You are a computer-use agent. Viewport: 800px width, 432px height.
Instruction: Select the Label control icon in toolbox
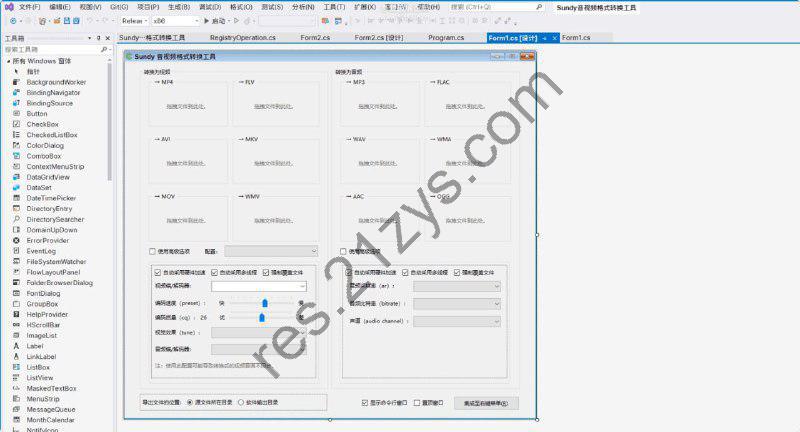16,346
